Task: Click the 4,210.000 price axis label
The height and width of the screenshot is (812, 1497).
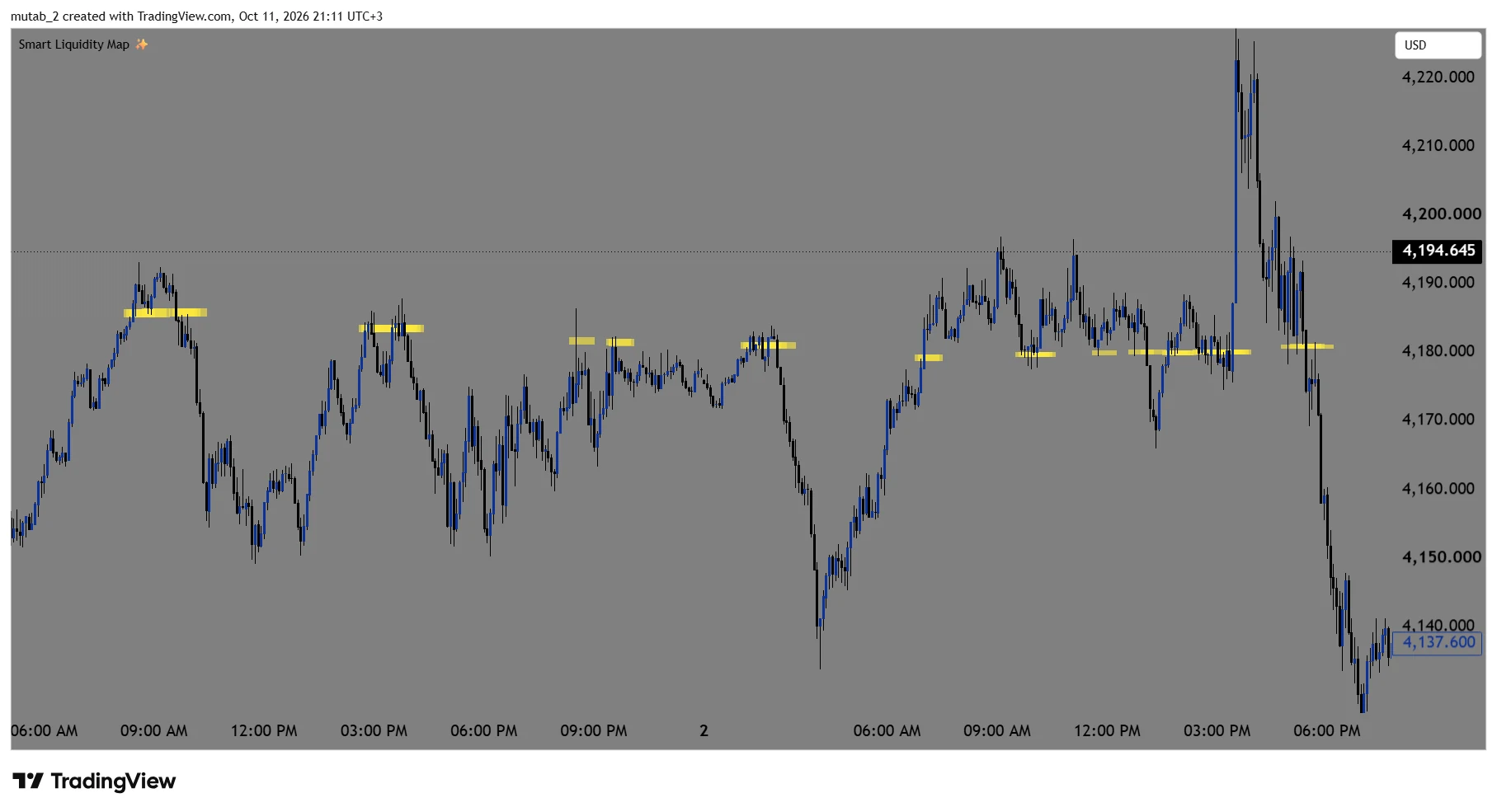Action: coord(1438,146)
